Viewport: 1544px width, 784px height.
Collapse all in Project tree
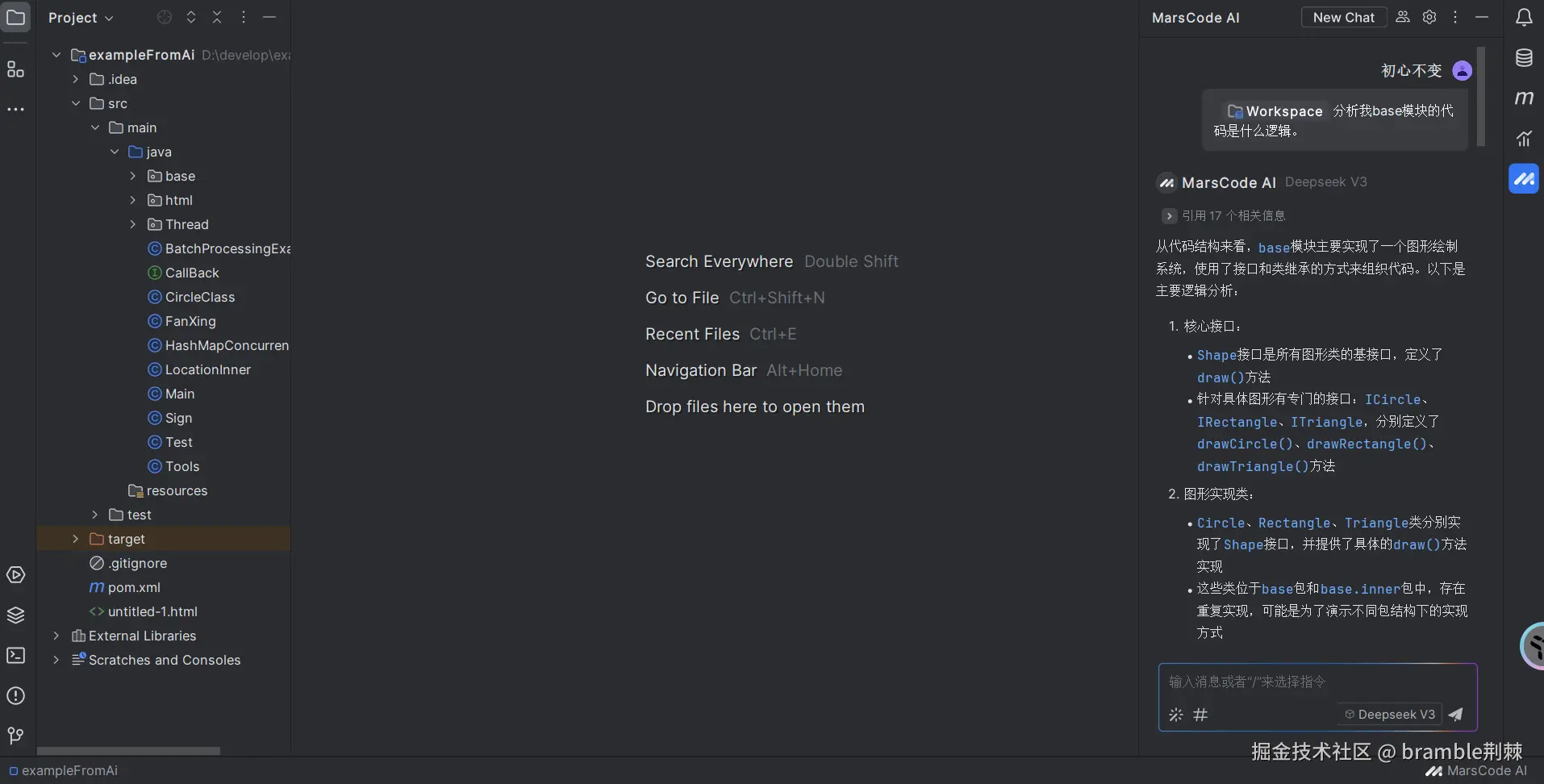(217, 17)
